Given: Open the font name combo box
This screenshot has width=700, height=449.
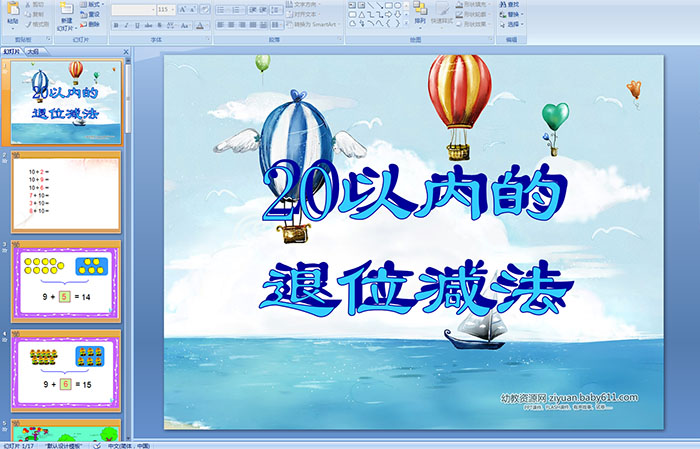Looking at the screenshot, I should click(x=133, y=9).
